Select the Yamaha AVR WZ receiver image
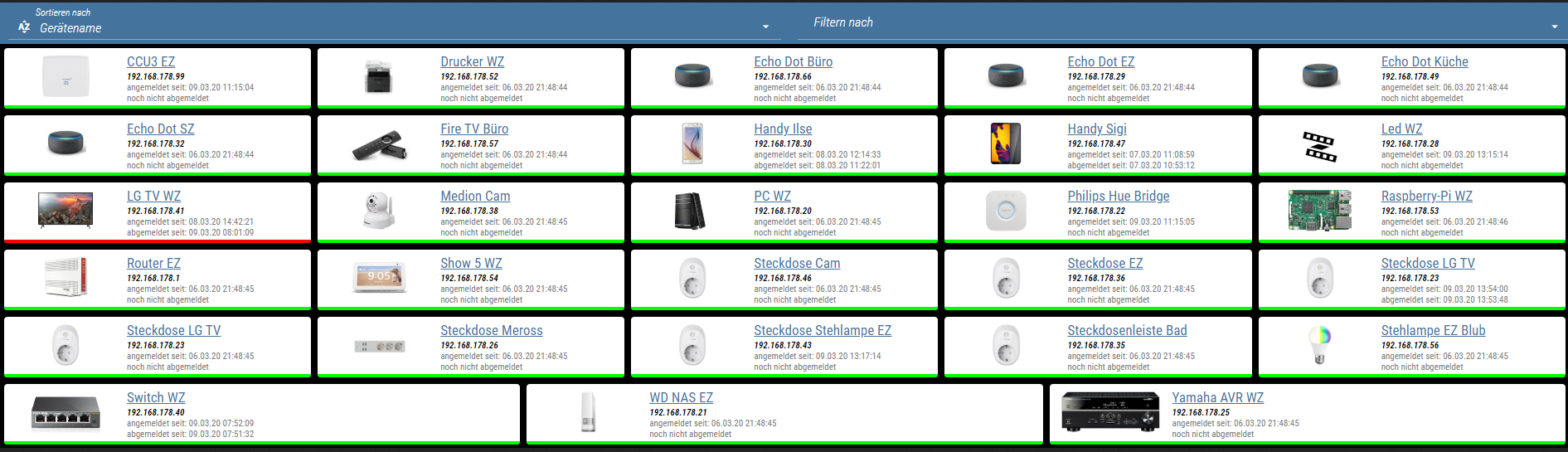The height and width of the screenshot is (452, 1568). click(1109, 411)
